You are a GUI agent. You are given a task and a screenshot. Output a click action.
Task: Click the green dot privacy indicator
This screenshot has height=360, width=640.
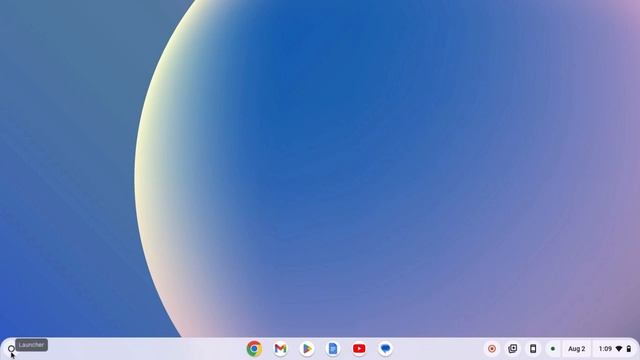click(x=553, y=349)
